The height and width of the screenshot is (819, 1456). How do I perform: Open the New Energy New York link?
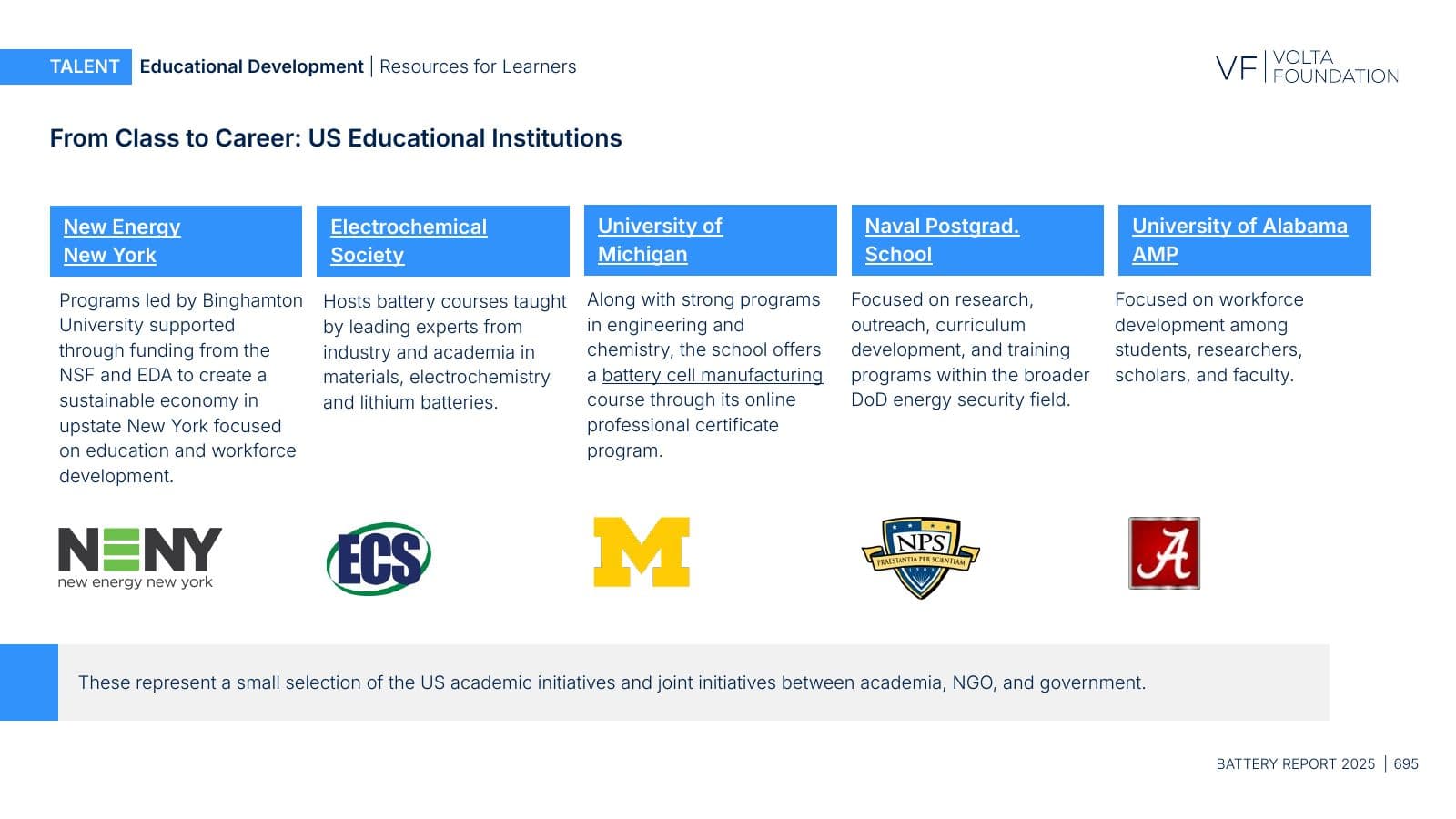pyautogui.click(x=122, y=241)
